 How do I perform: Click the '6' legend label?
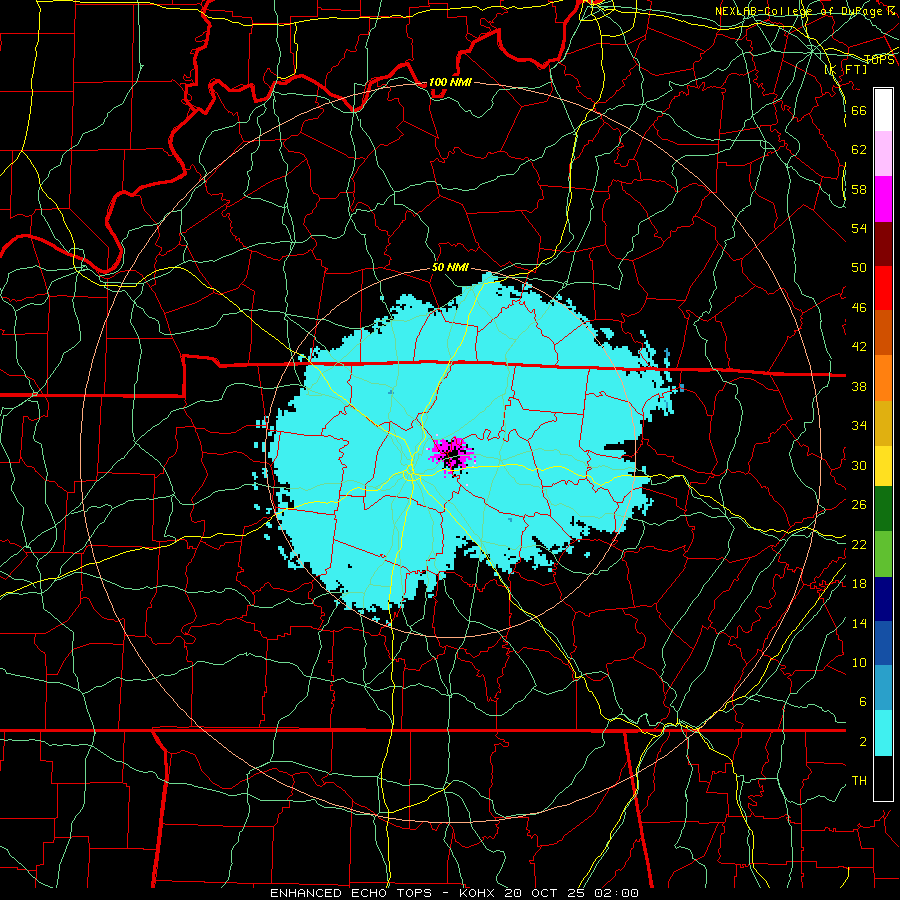click(x=862, y=701)
